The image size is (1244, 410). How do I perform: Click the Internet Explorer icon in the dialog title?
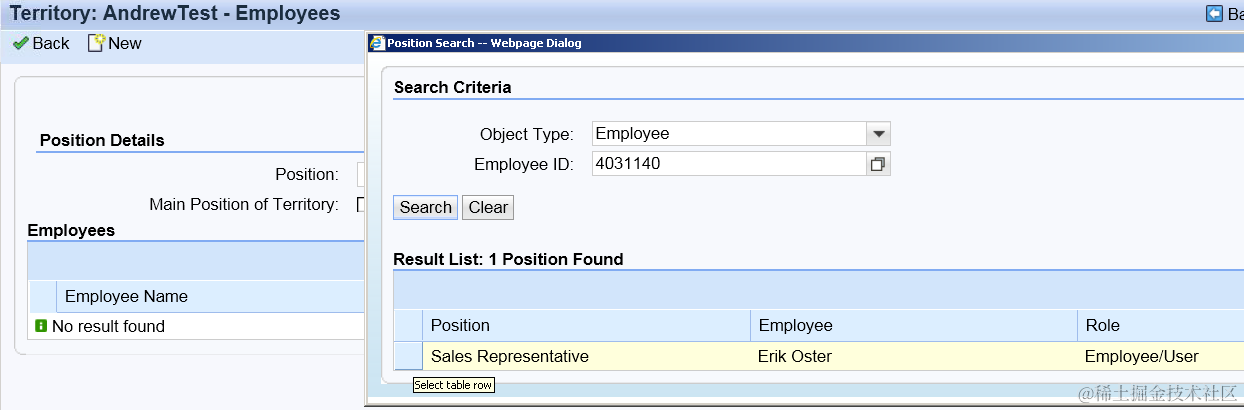coord(377,43)
